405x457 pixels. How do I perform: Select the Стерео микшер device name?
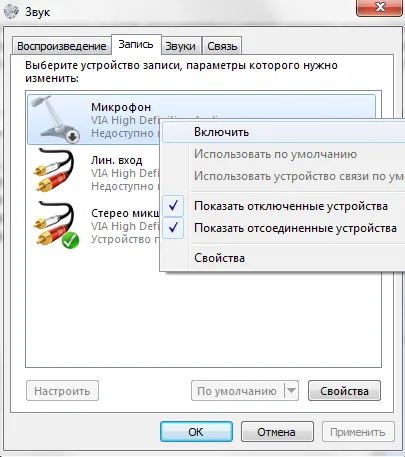(125, 213)
